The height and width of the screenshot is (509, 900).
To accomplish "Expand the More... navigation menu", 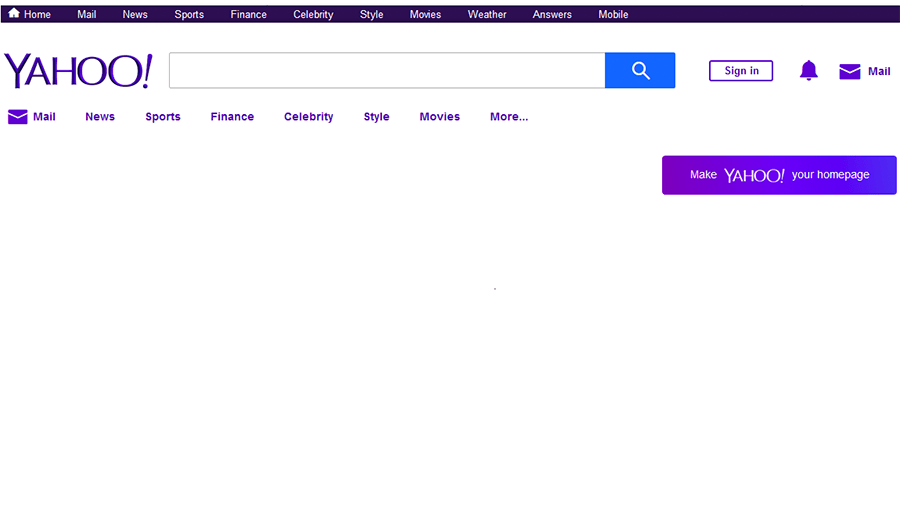I will point(508,117).
